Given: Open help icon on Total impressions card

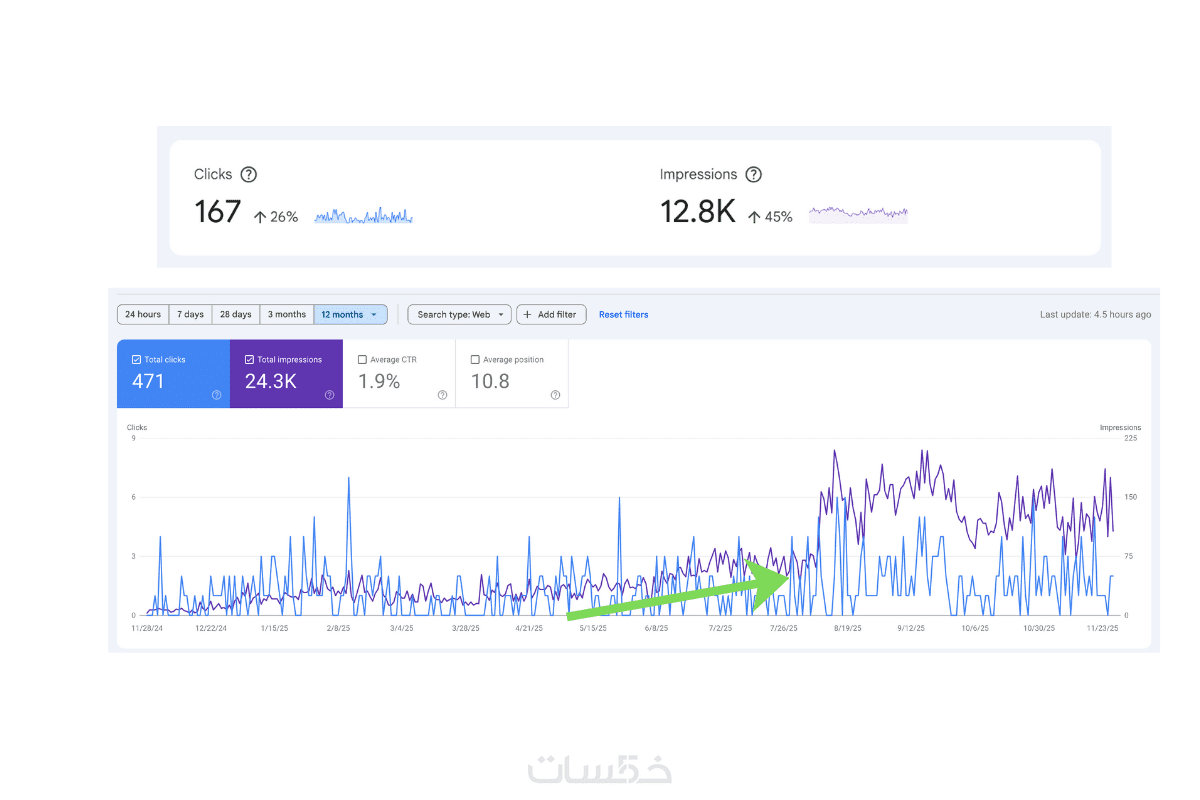Looking at the screenshot, I should point(329,395).
